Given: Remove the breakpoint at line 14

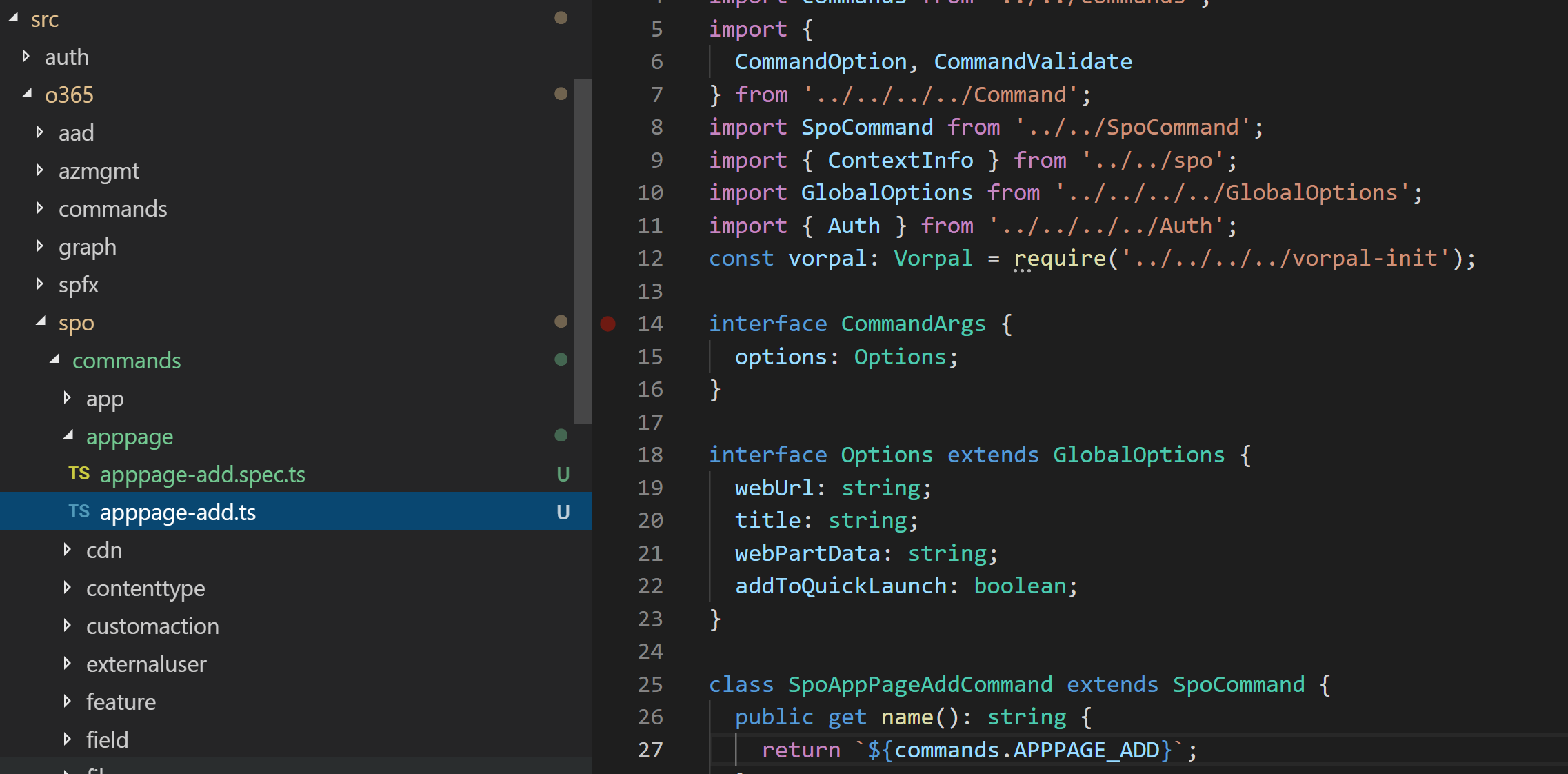Looking at the screenshot, I should click(607, 324).
